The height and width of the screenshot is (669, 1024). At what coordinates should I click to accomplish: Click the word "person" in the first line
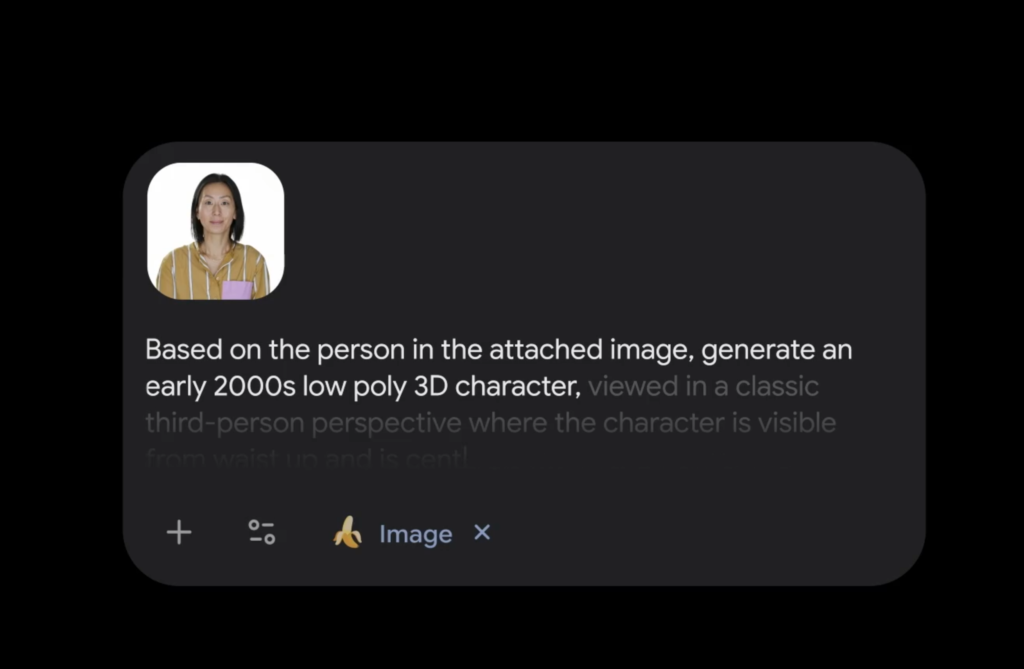[x=361, y=351]
